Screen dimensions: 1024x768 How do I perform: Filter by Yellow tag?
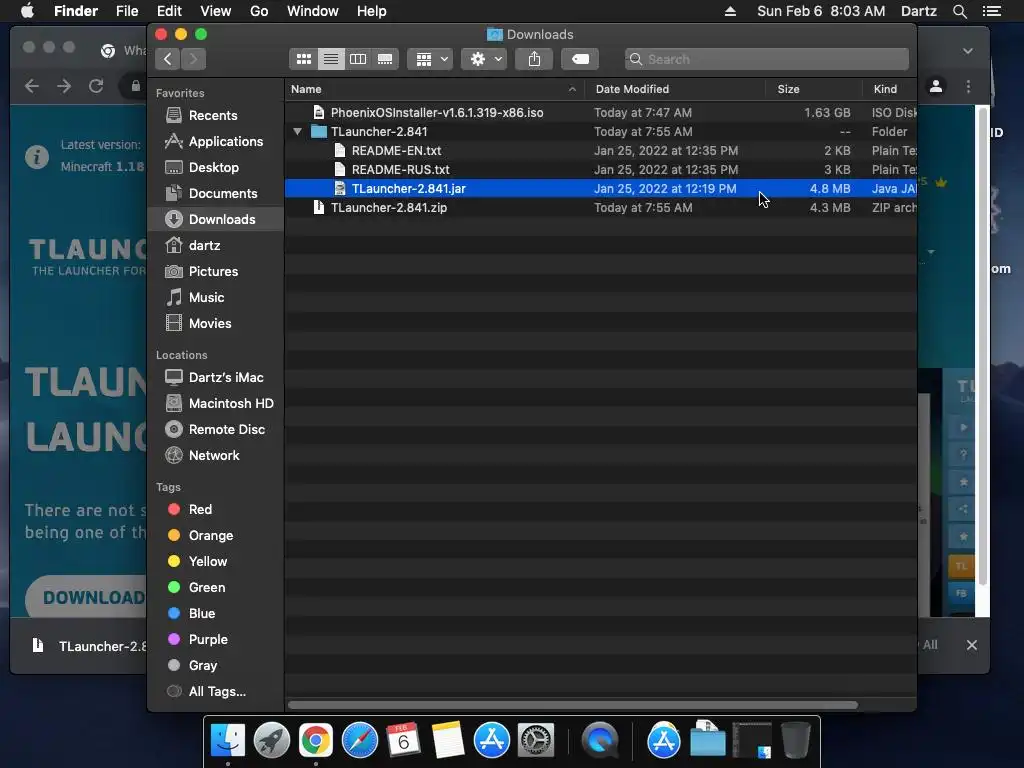coord(216,562)
